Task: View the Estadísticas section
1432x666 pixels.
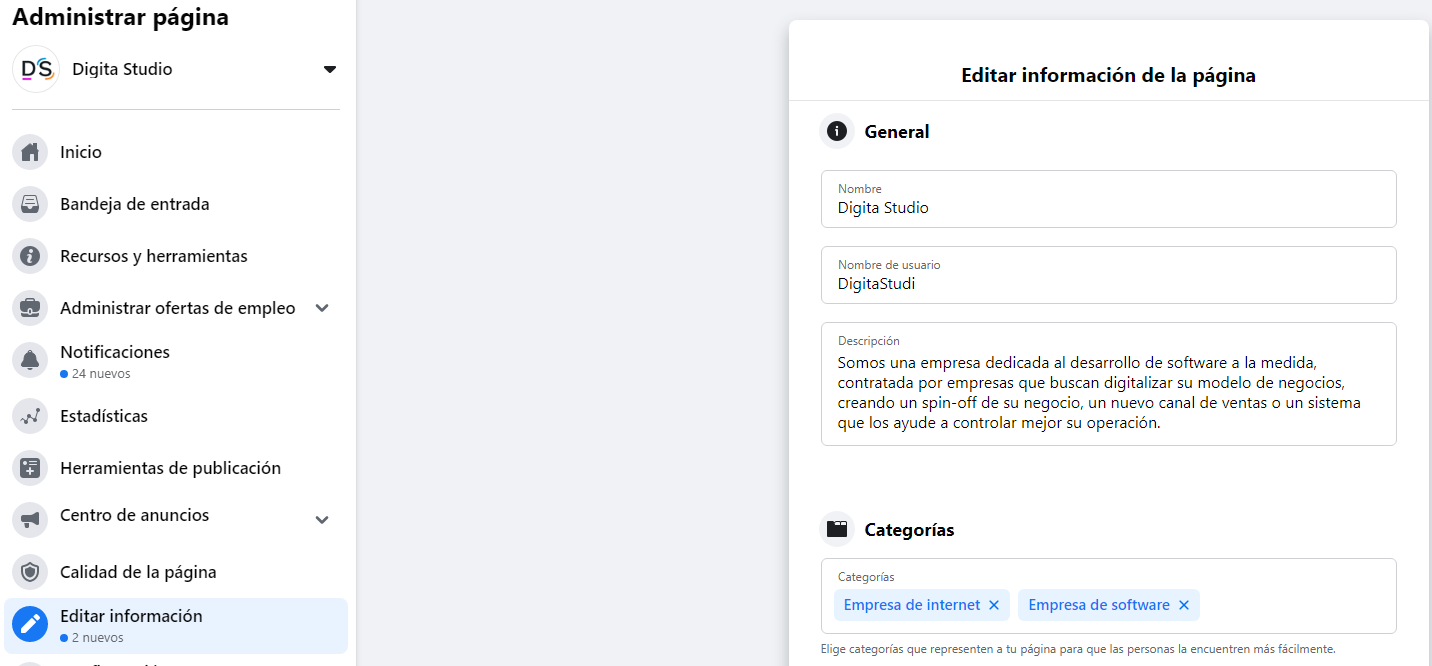Action: (176, 416)
